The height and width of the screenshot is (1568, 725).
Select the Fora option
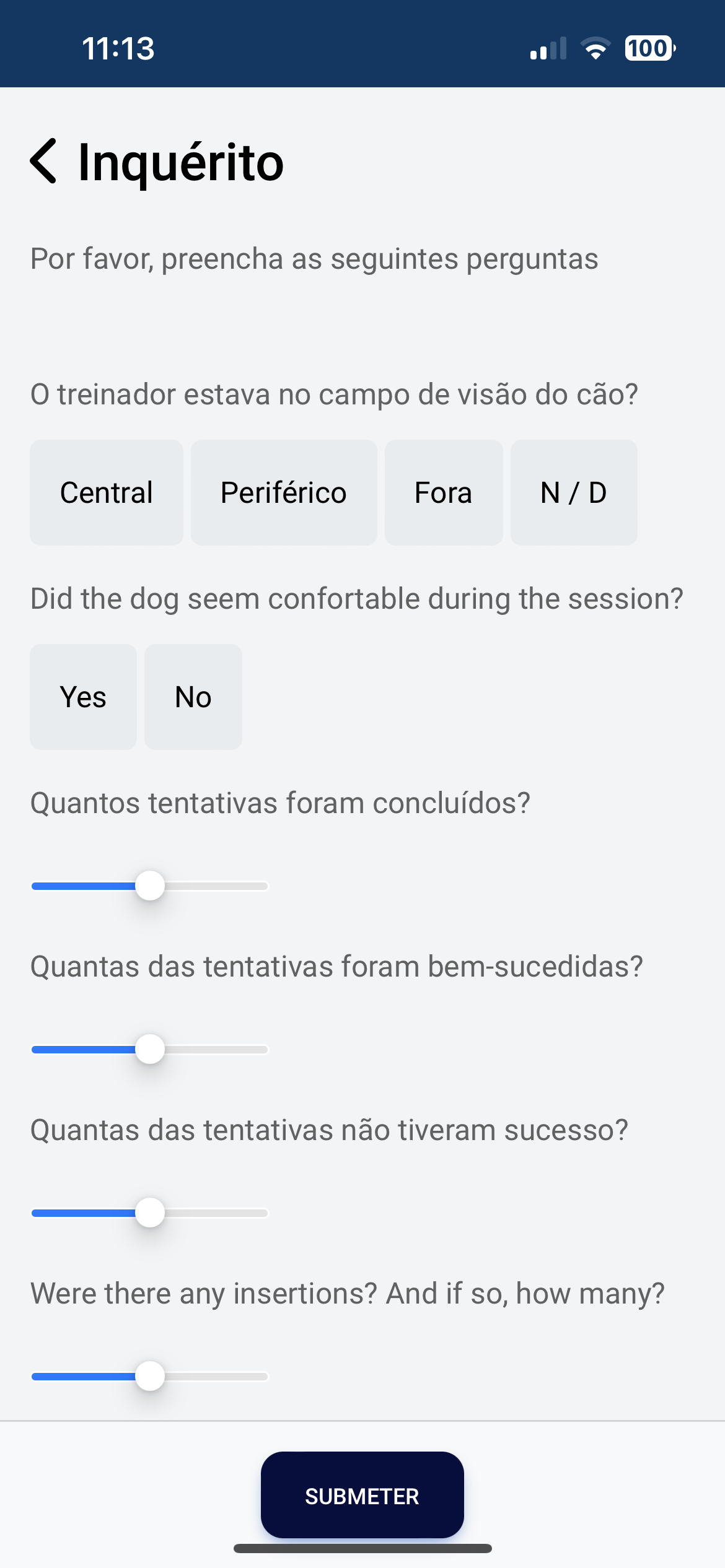point(444,493)
